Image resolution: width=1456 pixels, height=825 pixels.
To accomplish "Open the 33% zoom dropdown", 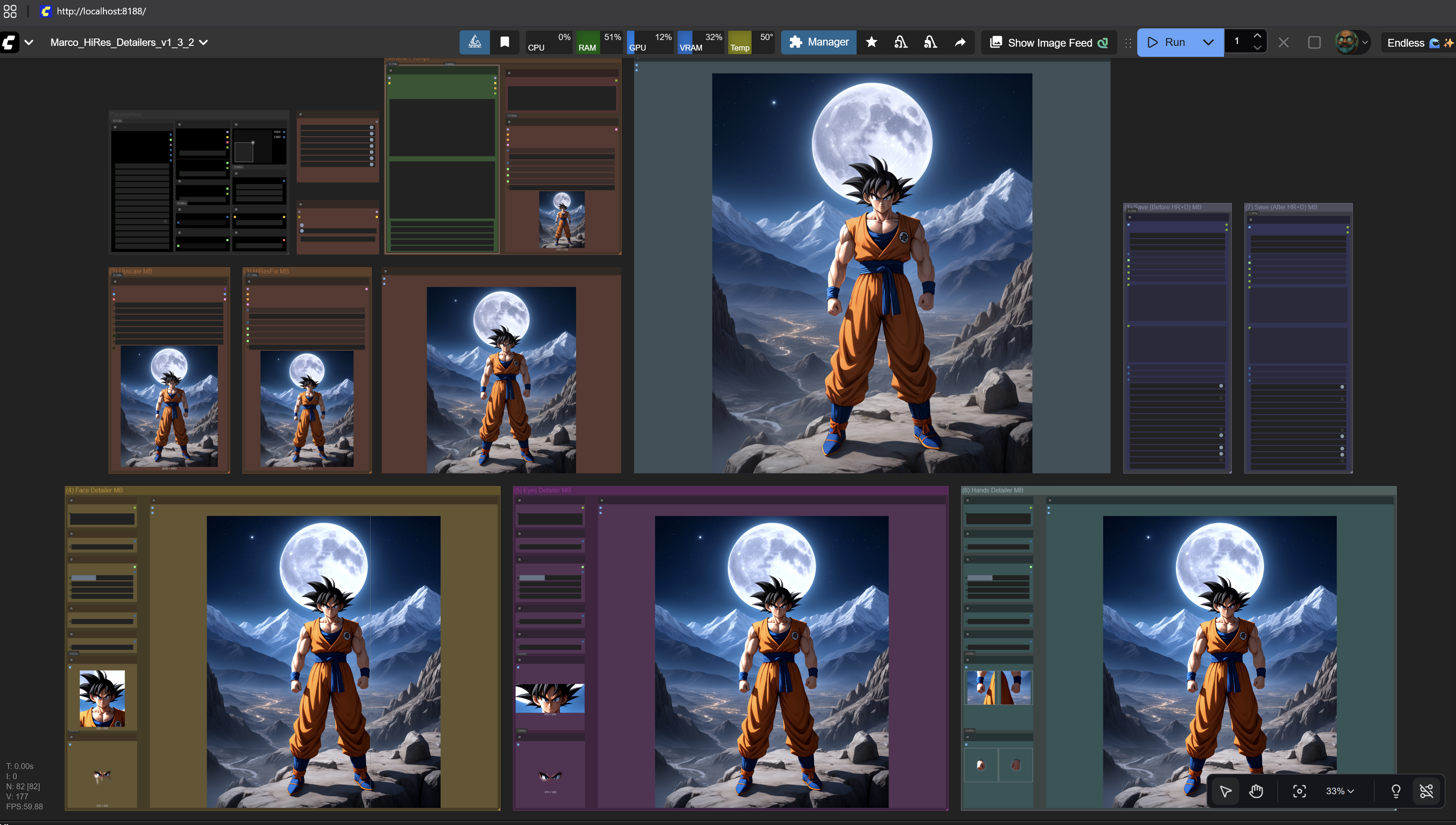I will pyautogui.click(x=1339, y=791).
